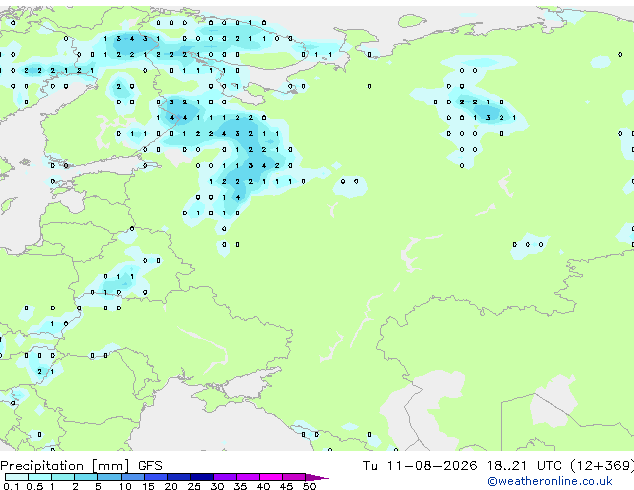The width and height of the screenshot is (634, 490).
Task: Click the word "Precipitation" in the title
Action: pos(42,466)
